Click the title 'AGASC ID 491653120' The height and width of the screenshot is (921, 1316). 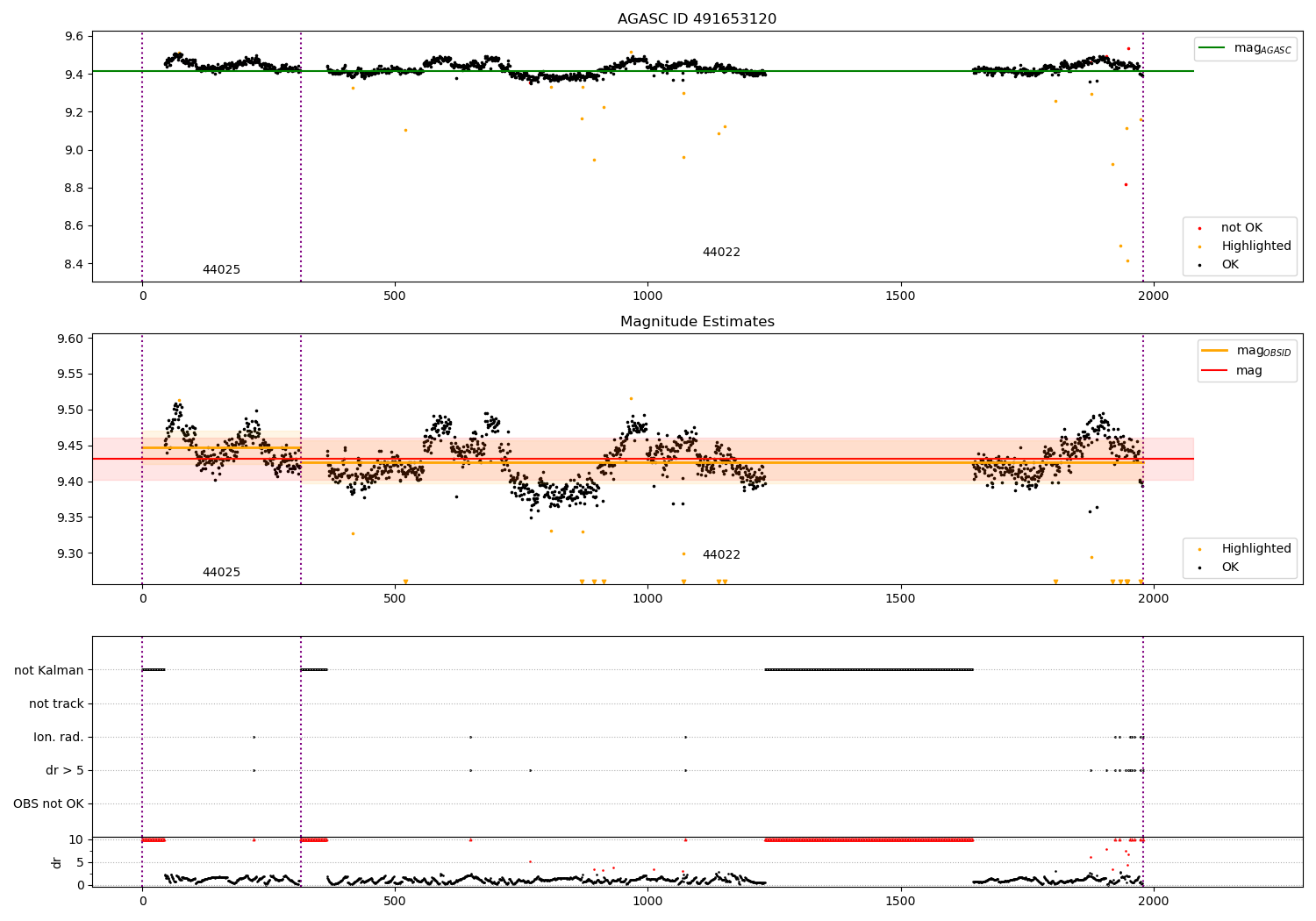697,19
